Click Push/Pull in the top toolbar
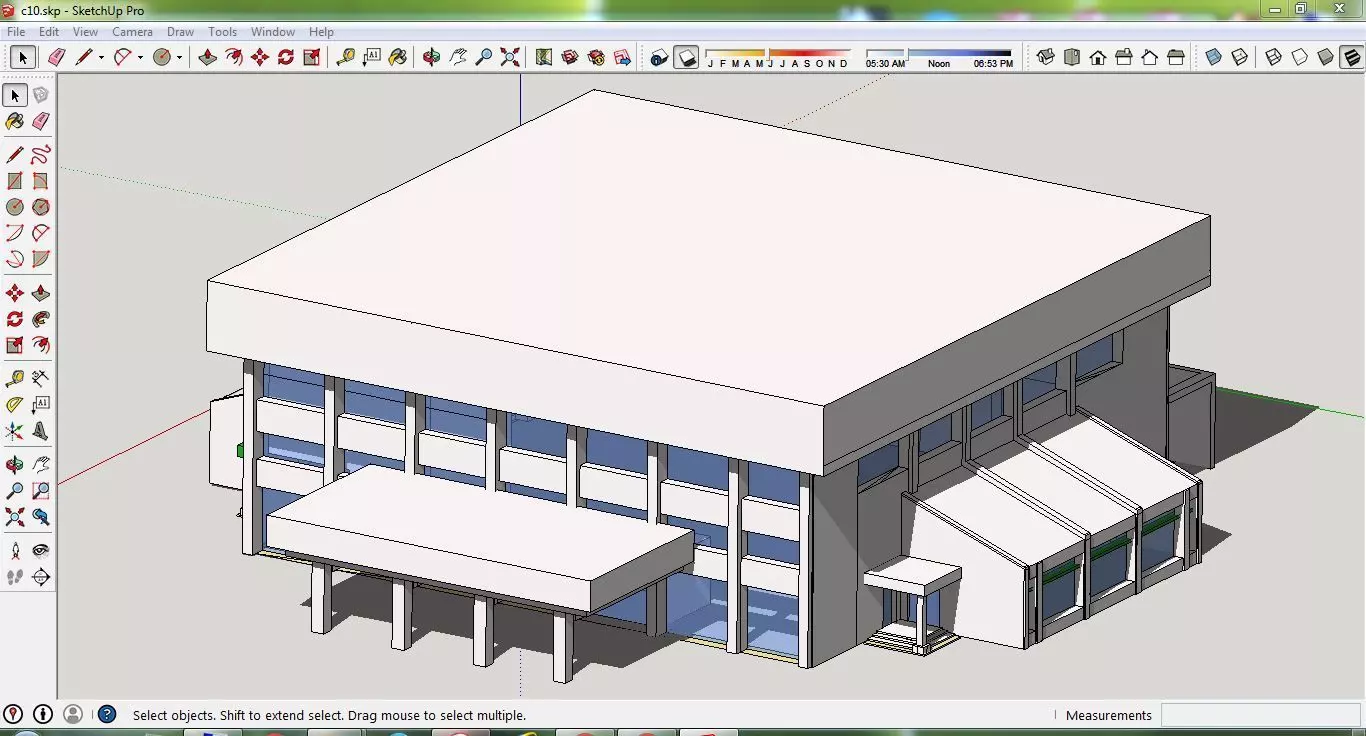This screenshot has height=736, width=1366. pyautogui.click(x=208, y=57)
